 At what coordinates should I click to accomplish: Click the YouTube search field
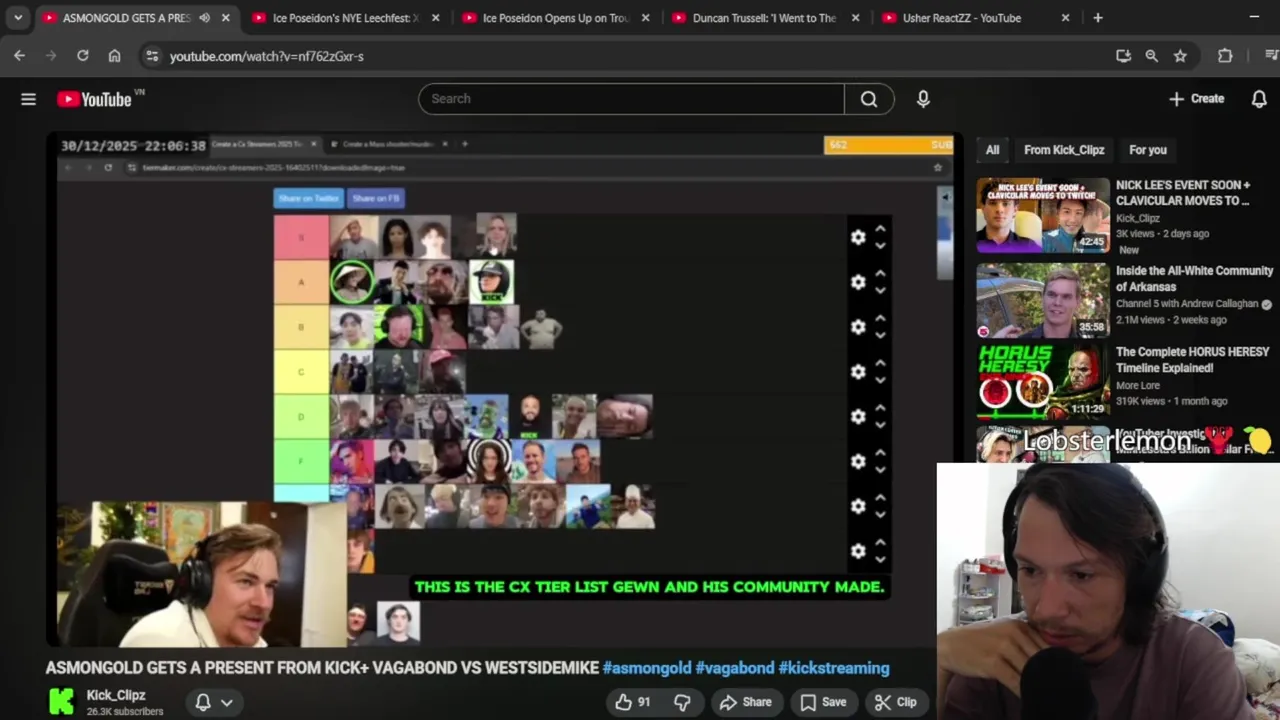click(631, 98)
